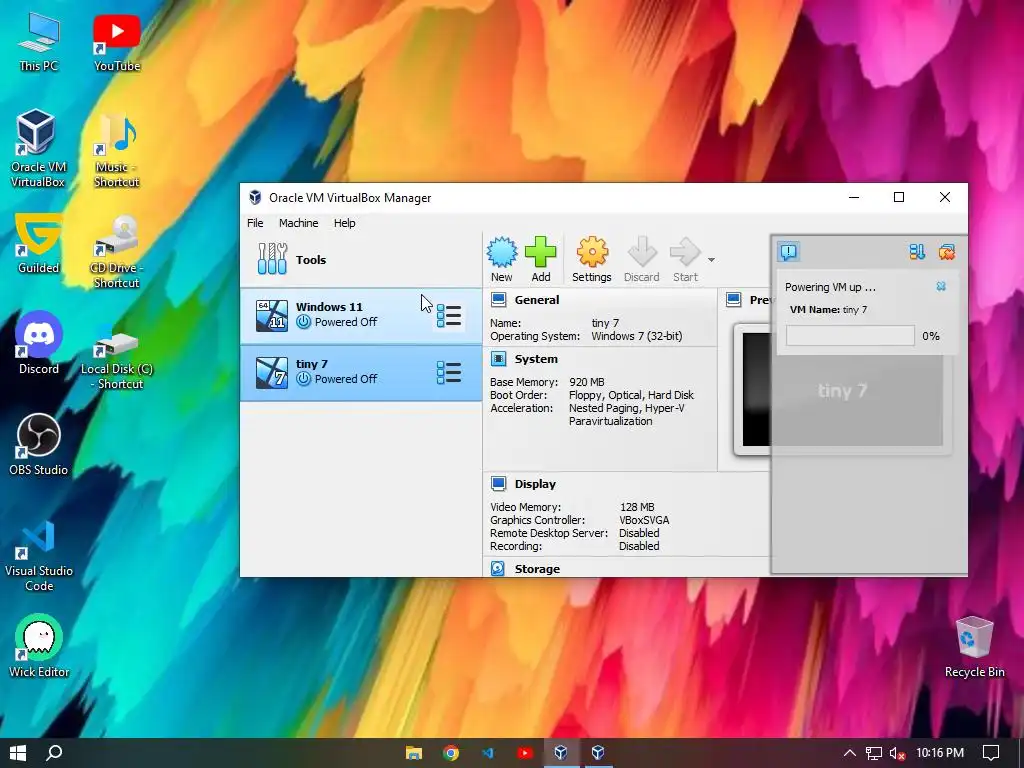Click the 920 MB base memory value
Image resolution: width=1024 pixels, height=768 pixels.
(586, 382)
